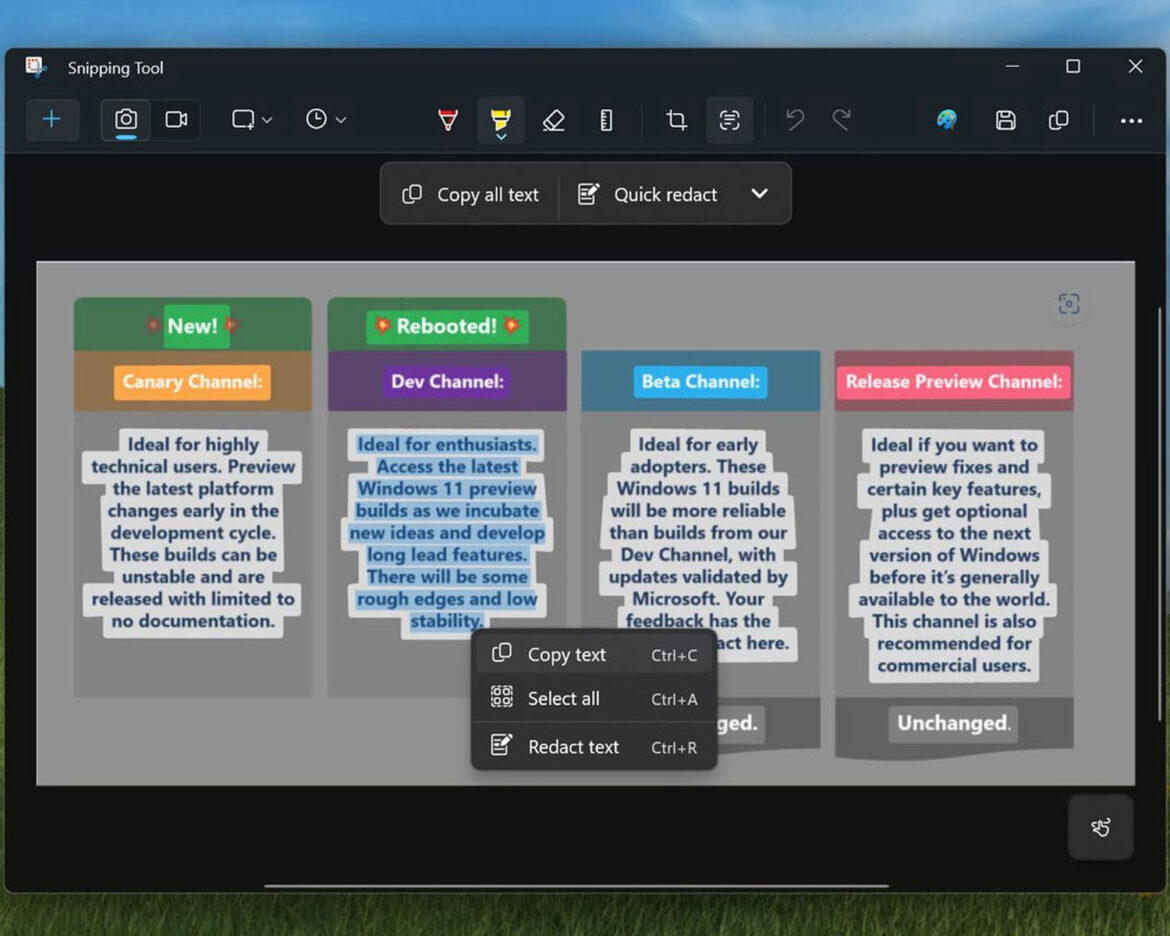Image resolution: width=1170 pixels, height=936 pixels.
Task: Select the ballpoint pen tool
Action: pos(448,120)
